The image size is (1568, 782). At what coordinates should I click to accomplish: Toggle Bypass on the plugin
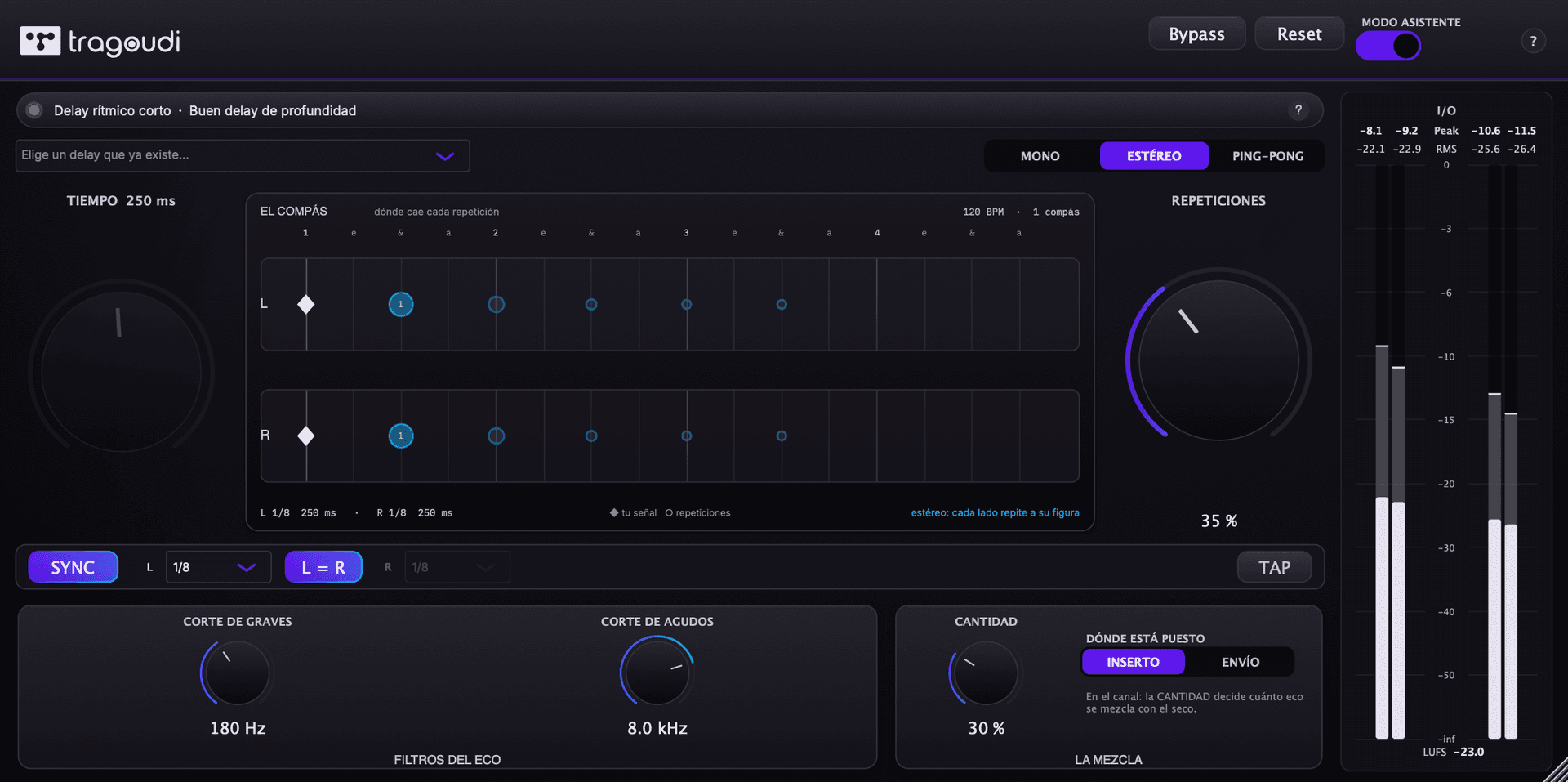click(1196, 34)
